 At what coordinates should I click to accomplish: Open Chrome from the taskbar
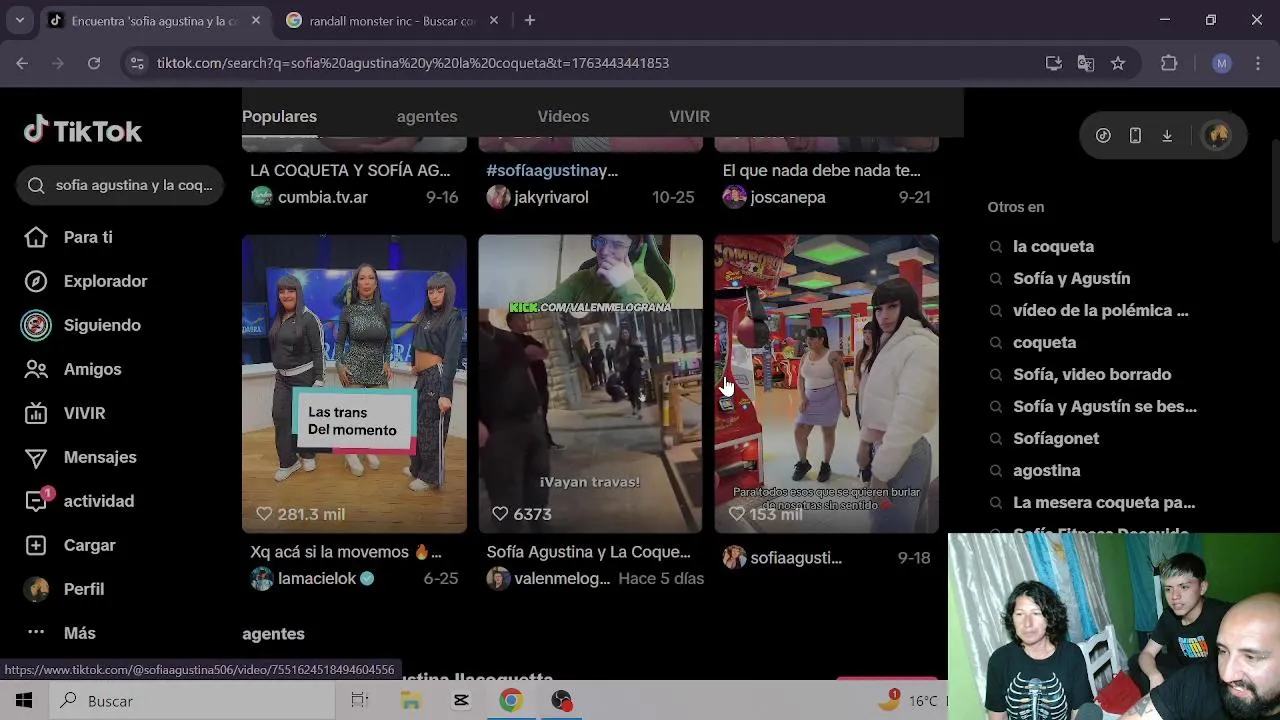[511, 701]
